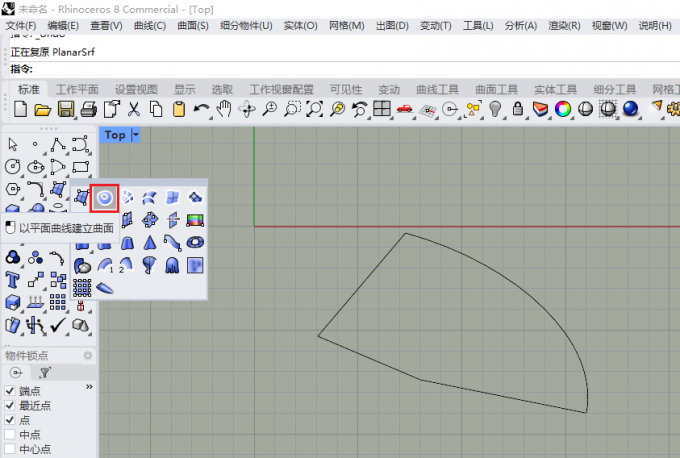Click the surface from planar curves icon
This screenshot has height=458, width=680.
(x=104, y=198)
